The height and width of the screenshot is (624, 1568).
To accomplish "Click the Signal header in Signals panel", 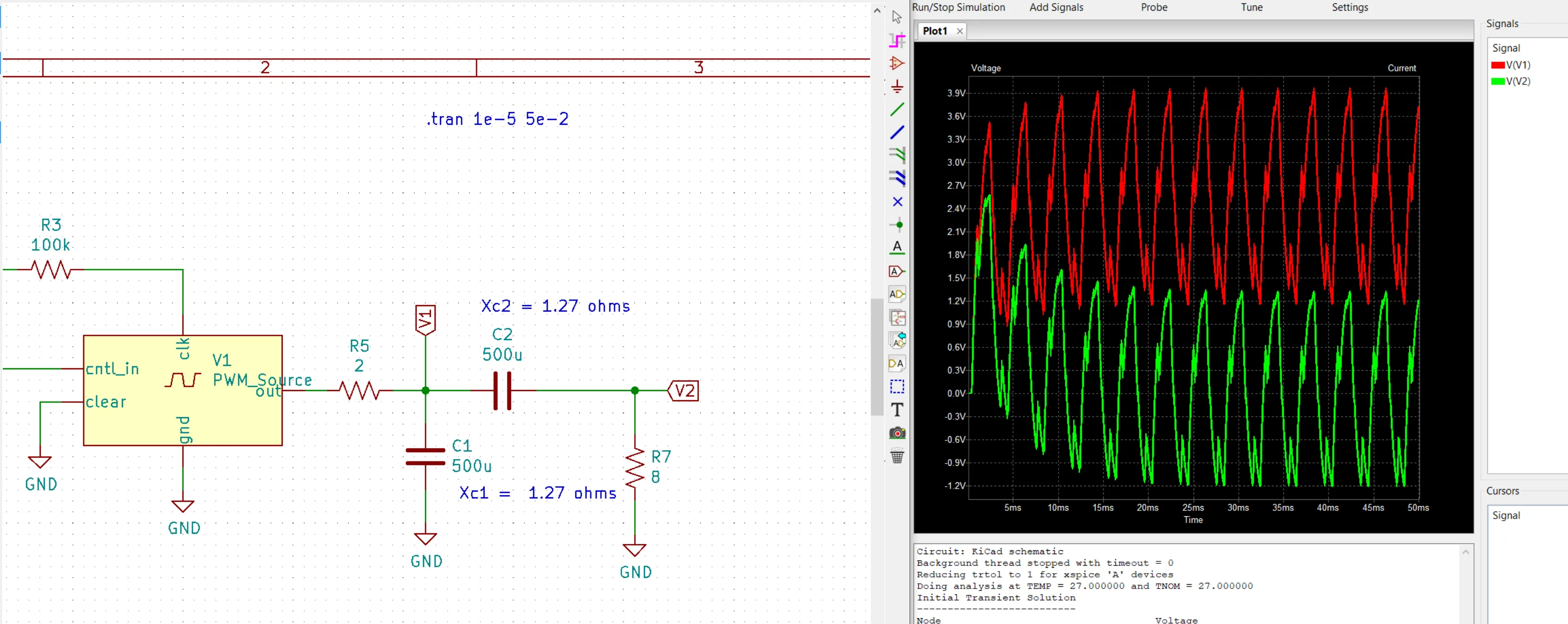I will pos(1506,48).
